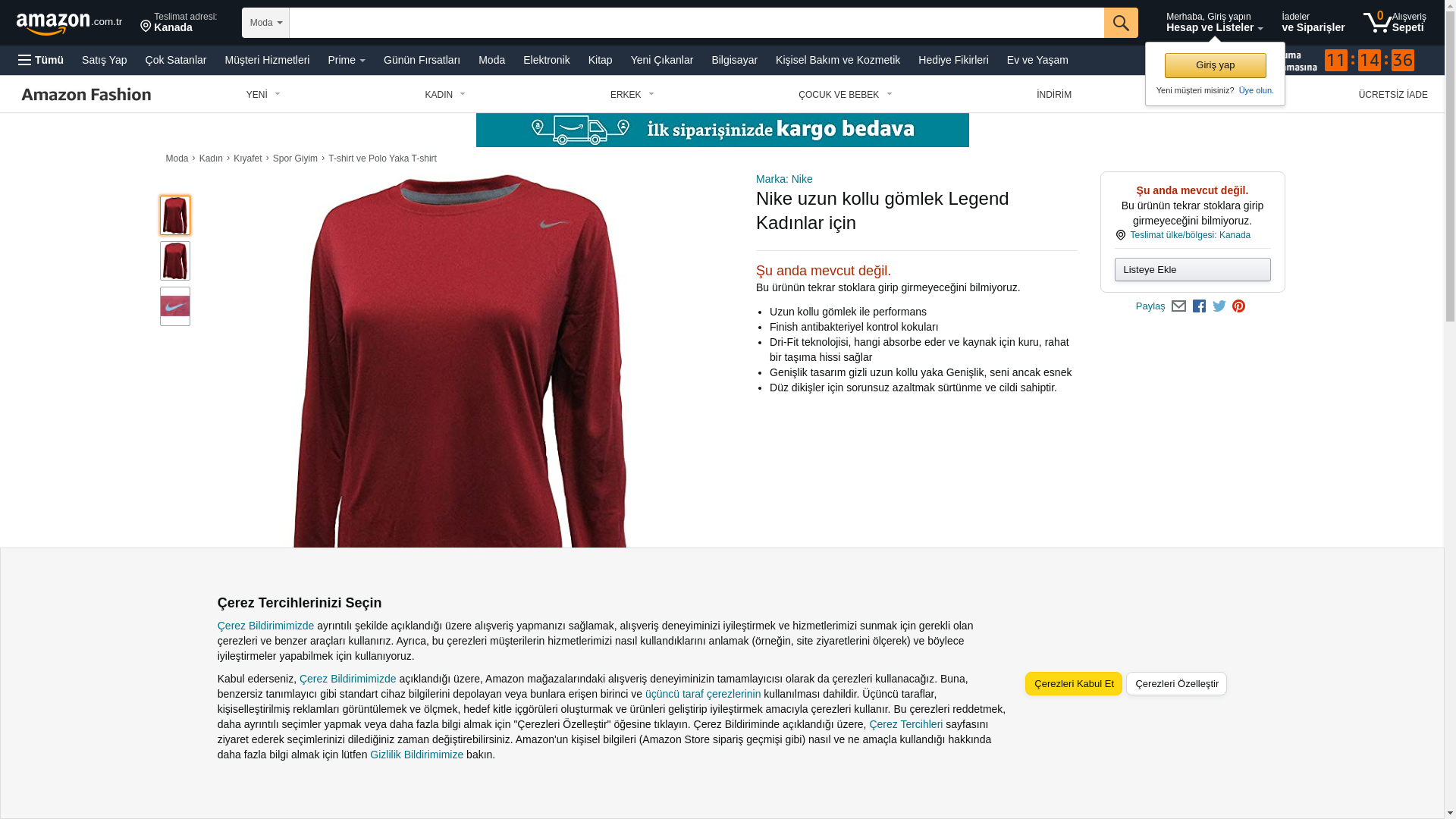Click the search magnifier button
The image size is (1456, 819).
tap(1121, 23)
